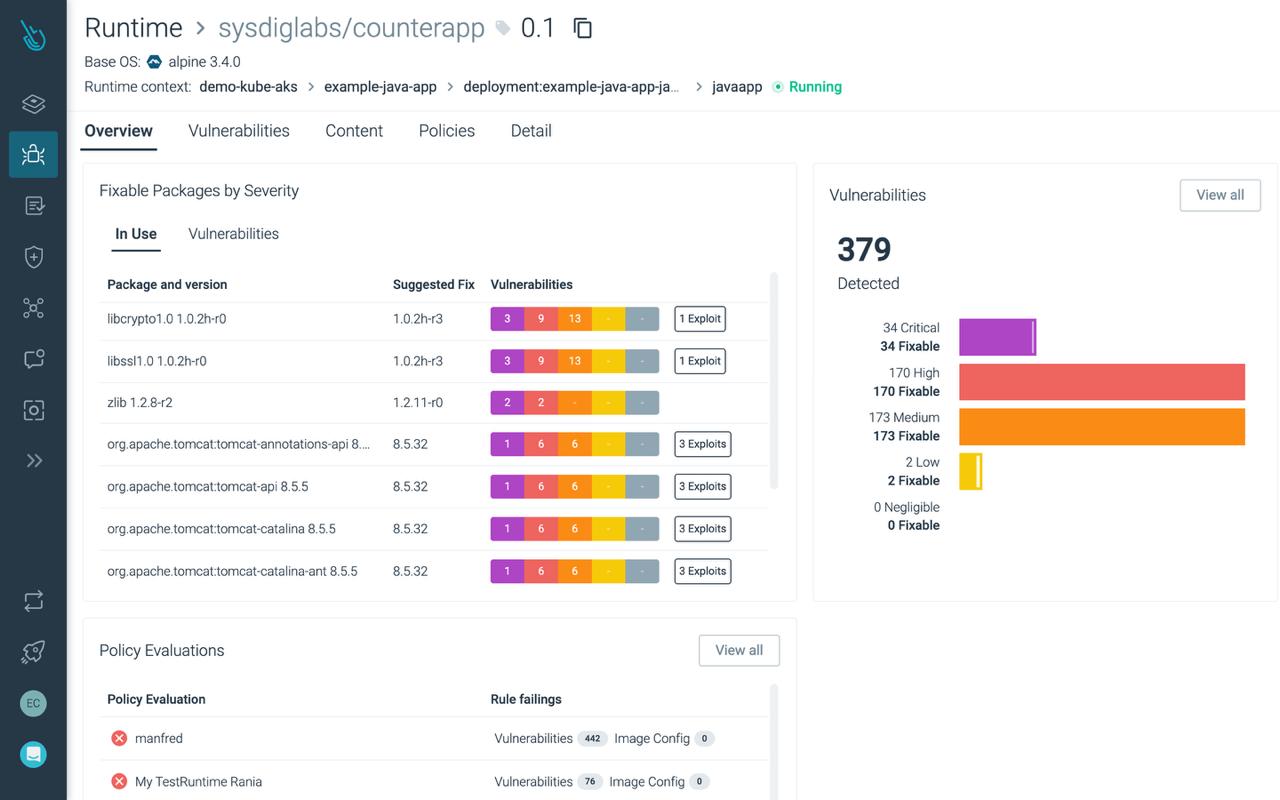Select the captures camera icon in sidebar
The image size is (1280, 800).
pos(33,409)
